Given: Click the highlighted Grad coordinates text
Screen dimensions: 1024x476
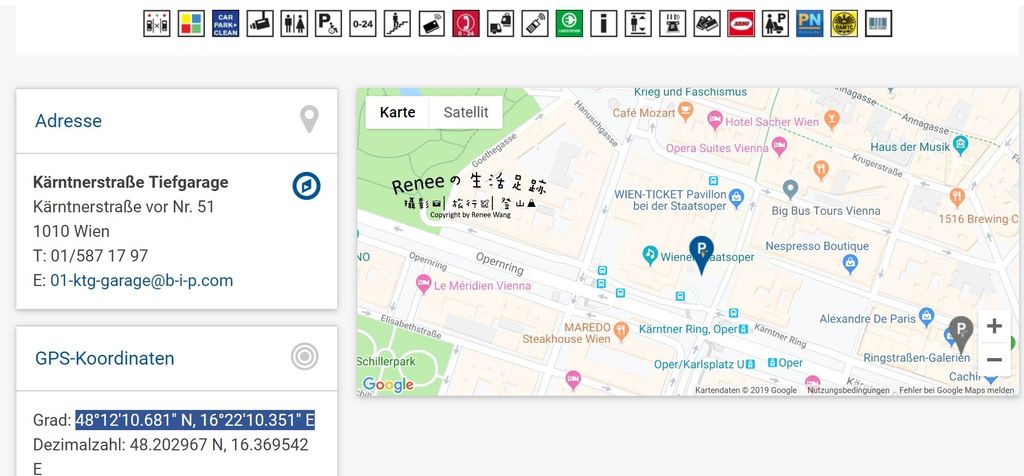Looking at the screenshot, I should tap(195, 420).
